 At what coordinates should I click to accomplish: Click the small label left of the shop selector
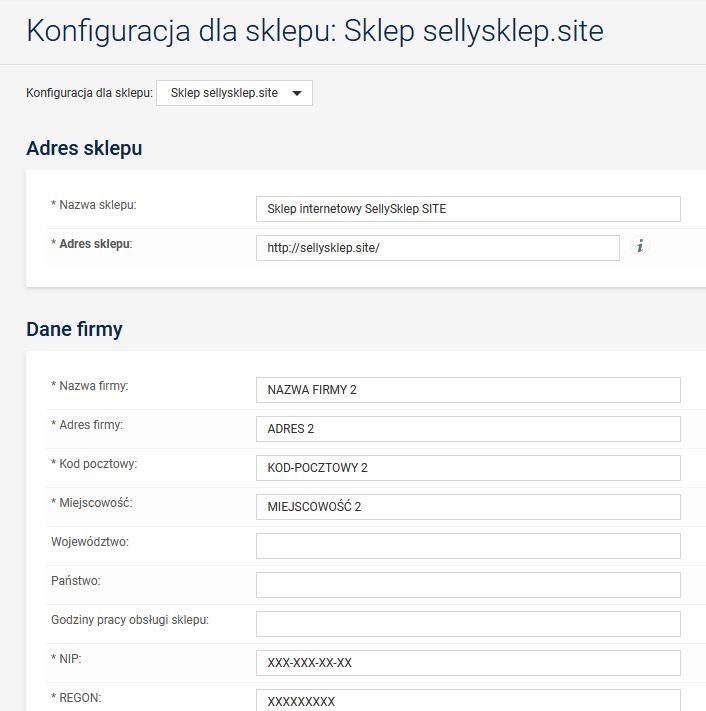[89, 93]
